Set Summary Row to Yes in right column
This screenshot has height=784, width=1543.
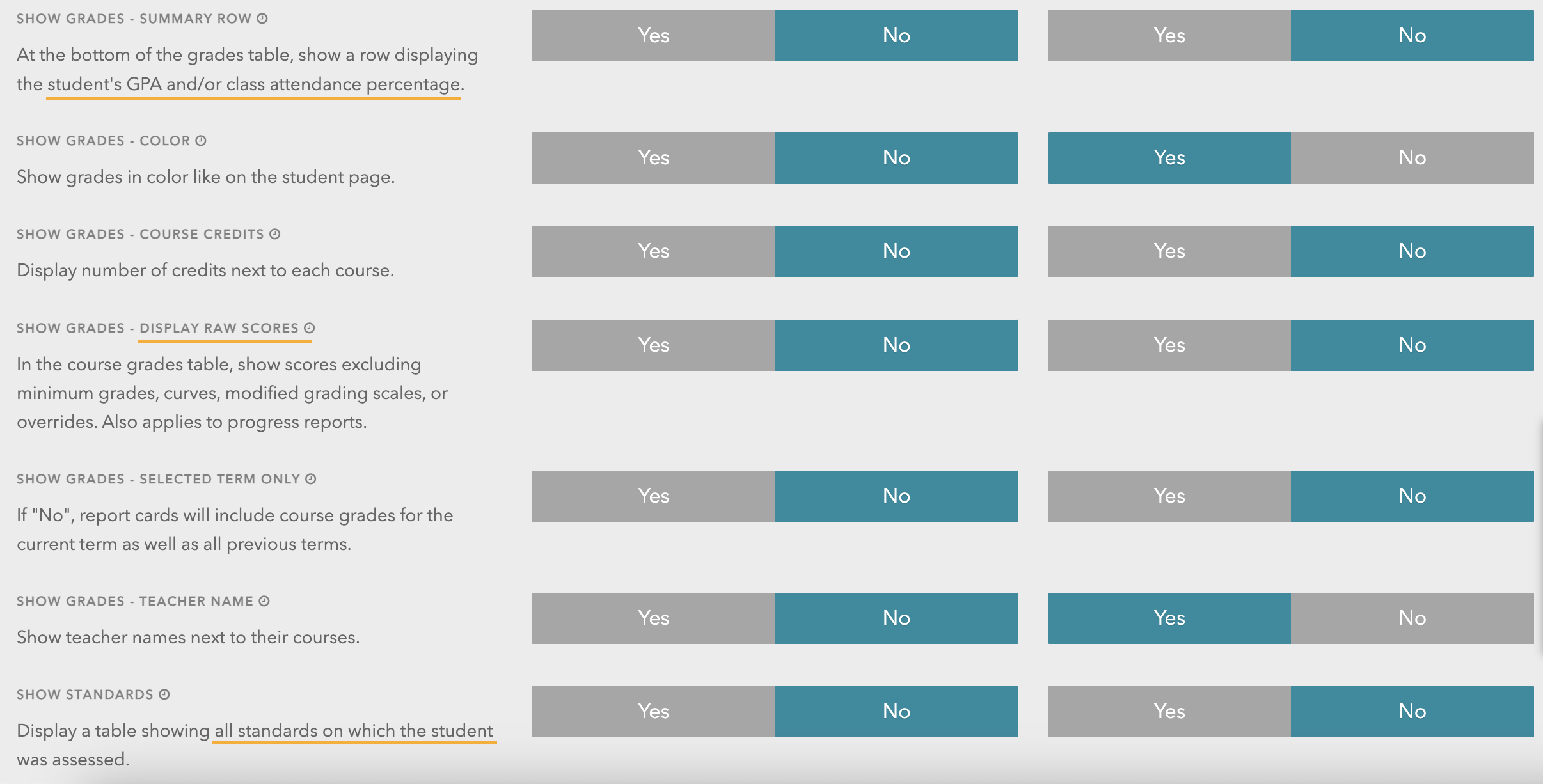point(1169,36)
